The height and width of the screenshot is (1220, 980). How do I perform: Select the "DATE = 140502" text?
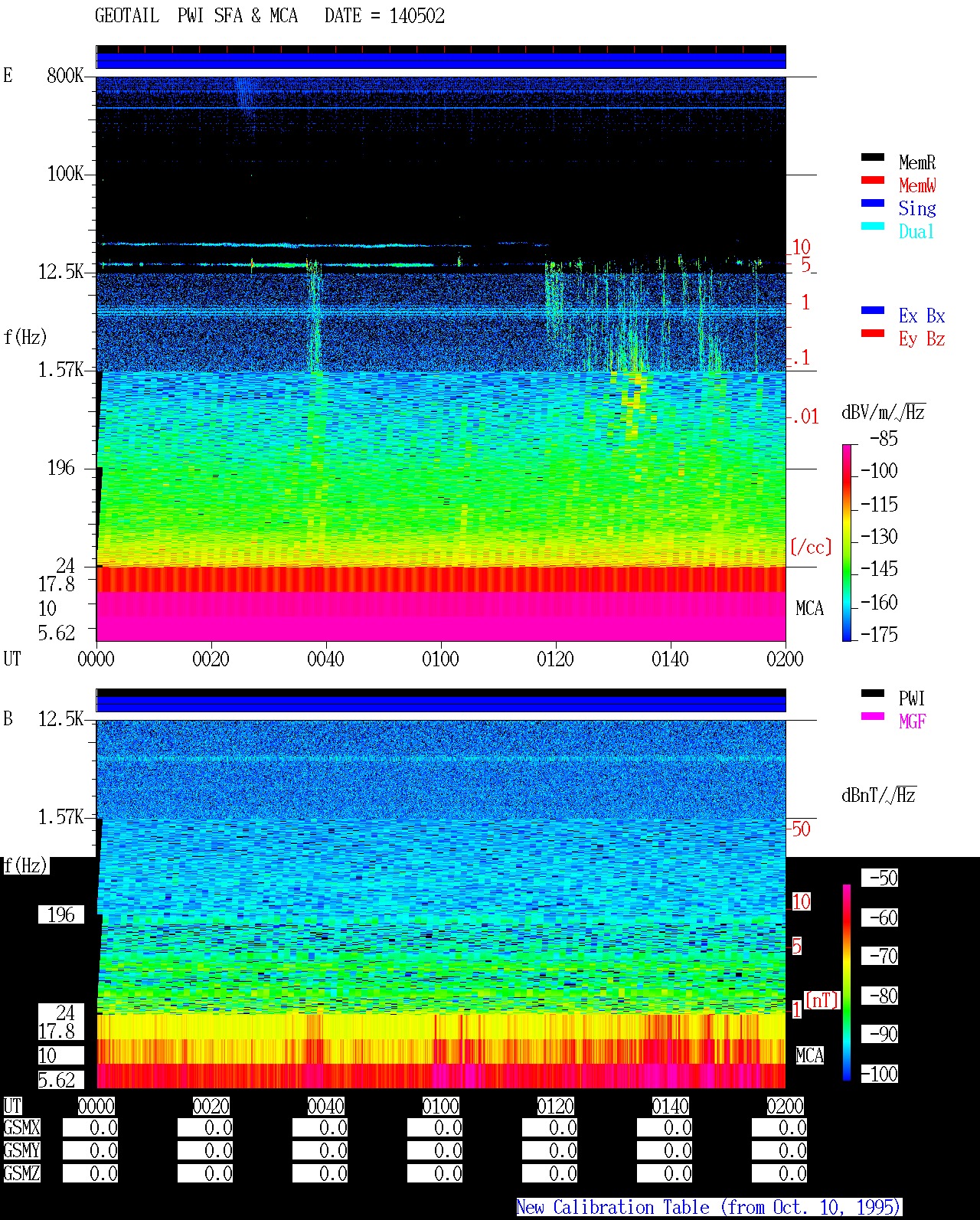pos(384,16)
